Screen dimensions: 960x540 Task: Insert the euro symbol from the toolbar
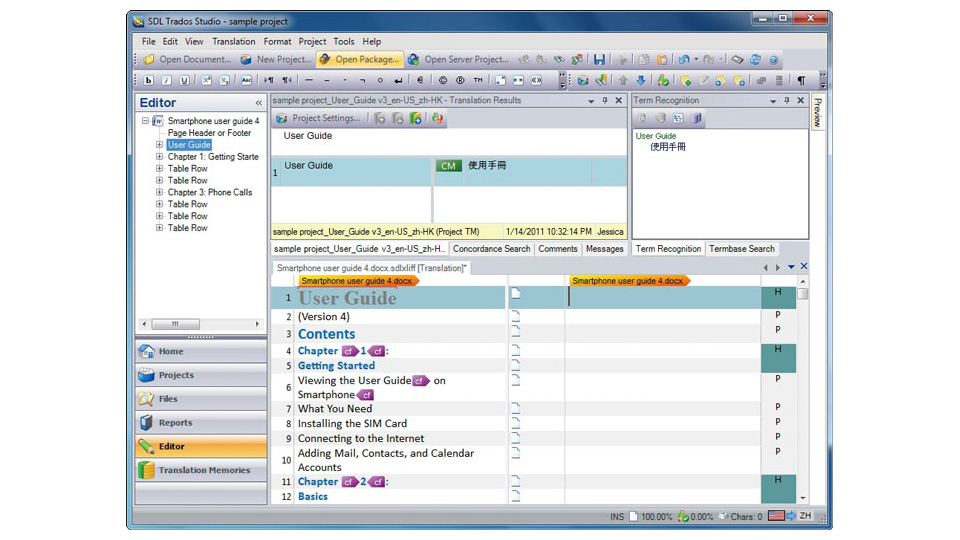pos(420,80)
